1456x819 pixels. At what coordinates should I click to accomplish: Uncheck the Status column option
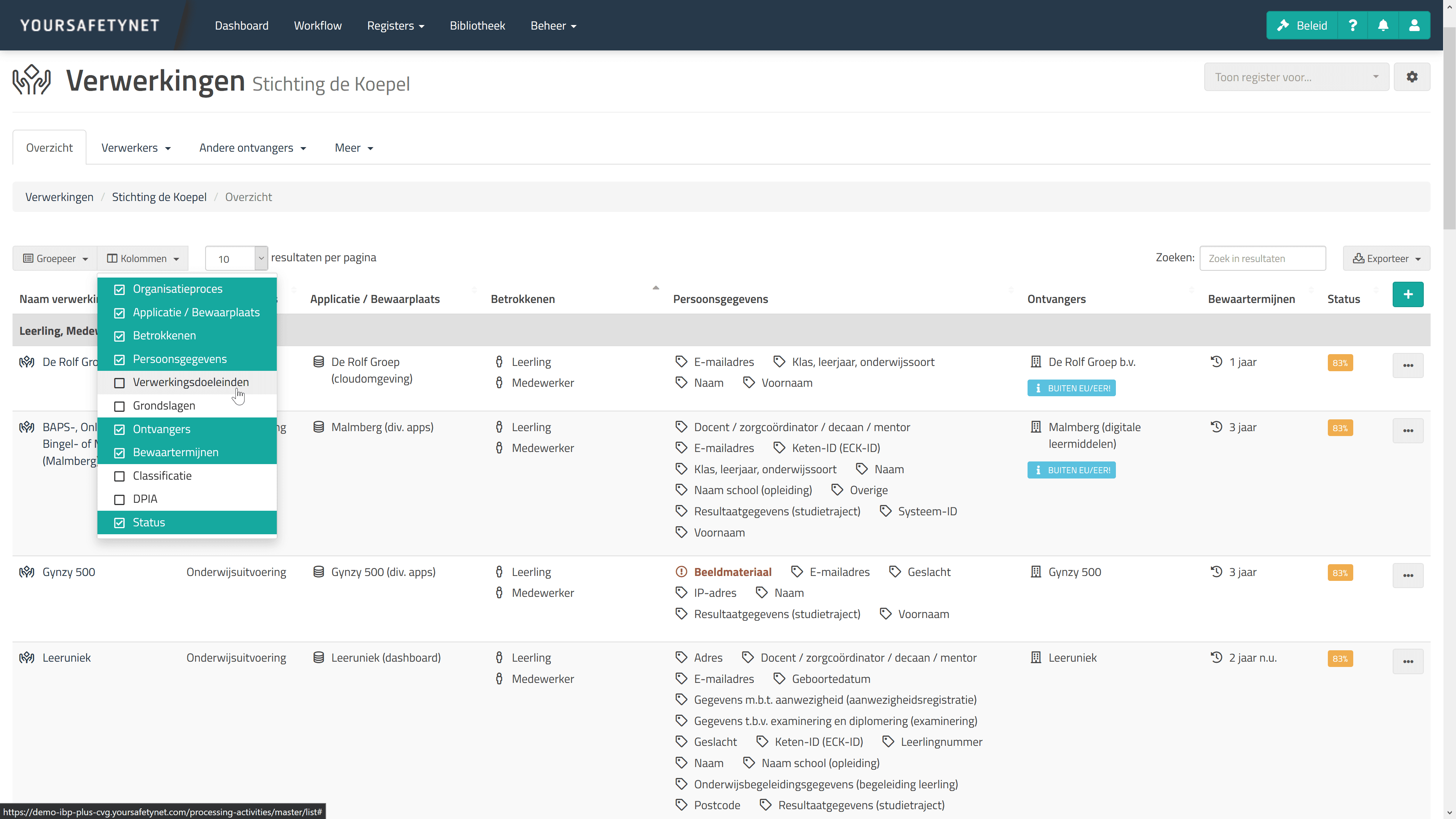point(119,523)
